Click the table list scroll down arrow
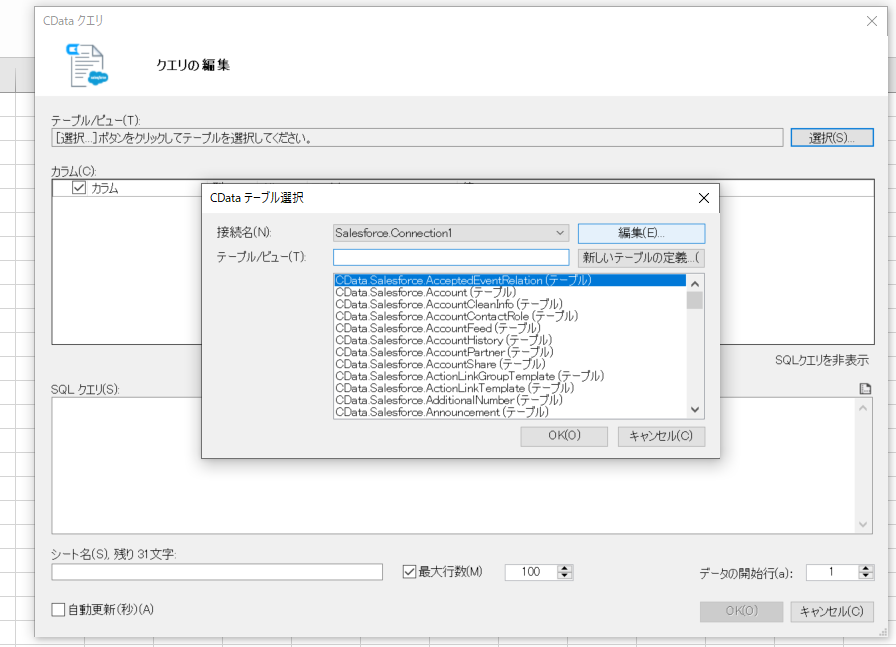Image resolution: width=896 pixels, height=647 pixels. pyautogui.click(x=695, y=410)
